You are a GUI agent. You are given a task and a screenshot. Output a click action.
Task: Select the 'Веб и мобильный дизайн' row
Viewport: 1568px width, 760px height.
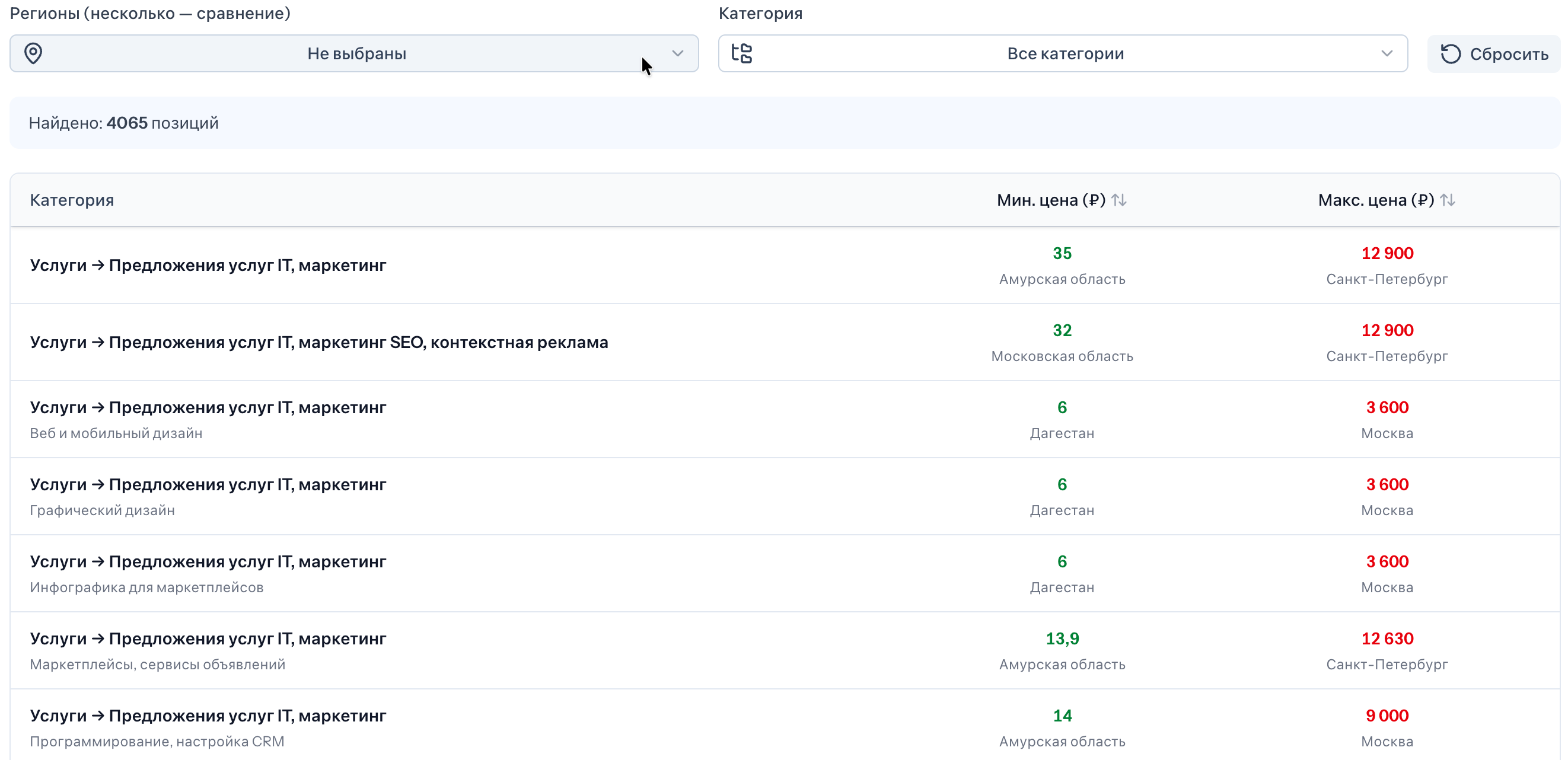pos(785,420)
